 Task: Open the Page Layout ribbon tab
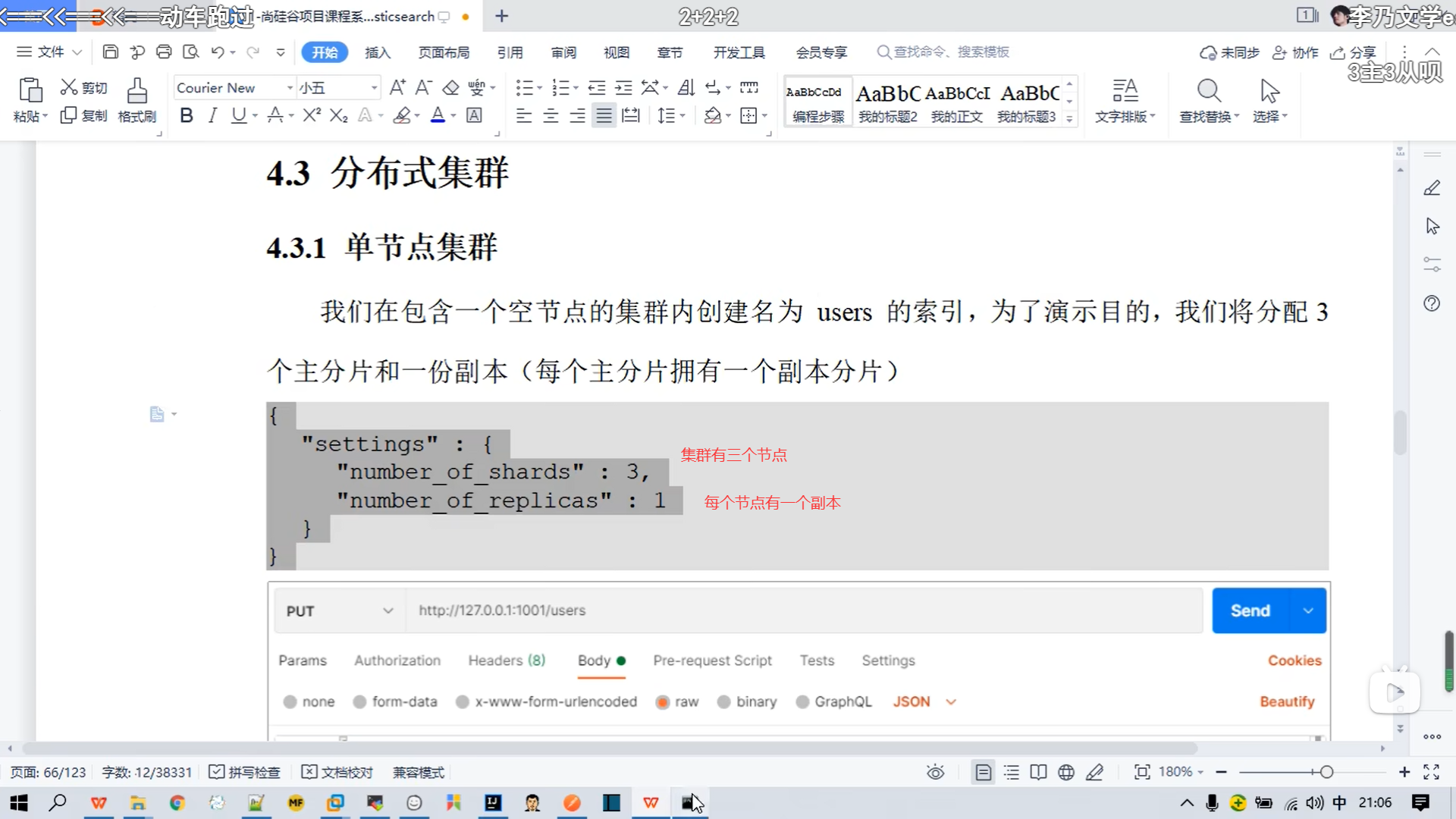(444, 52)
